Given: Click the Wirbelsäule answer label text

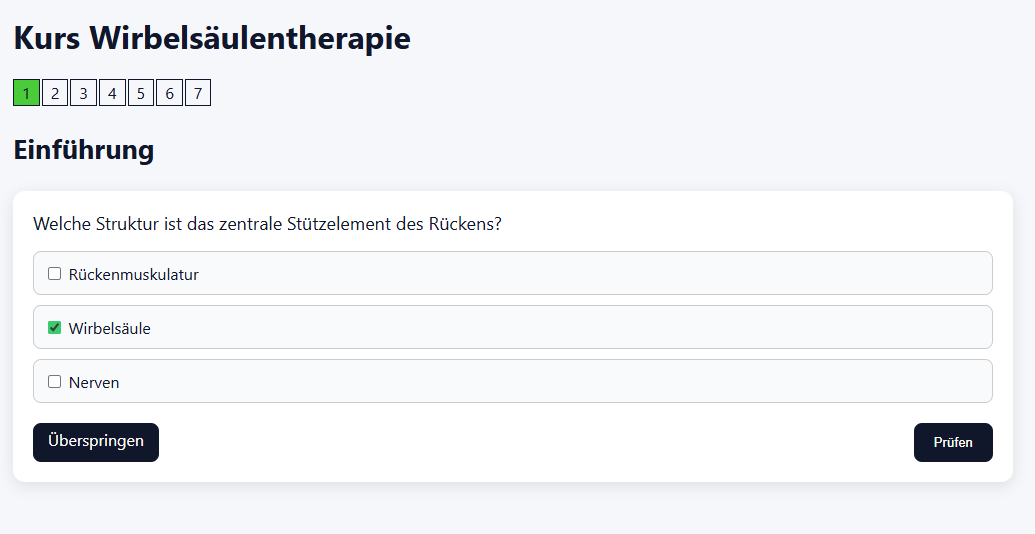Looking at the screenshot, I should (110, 328).
